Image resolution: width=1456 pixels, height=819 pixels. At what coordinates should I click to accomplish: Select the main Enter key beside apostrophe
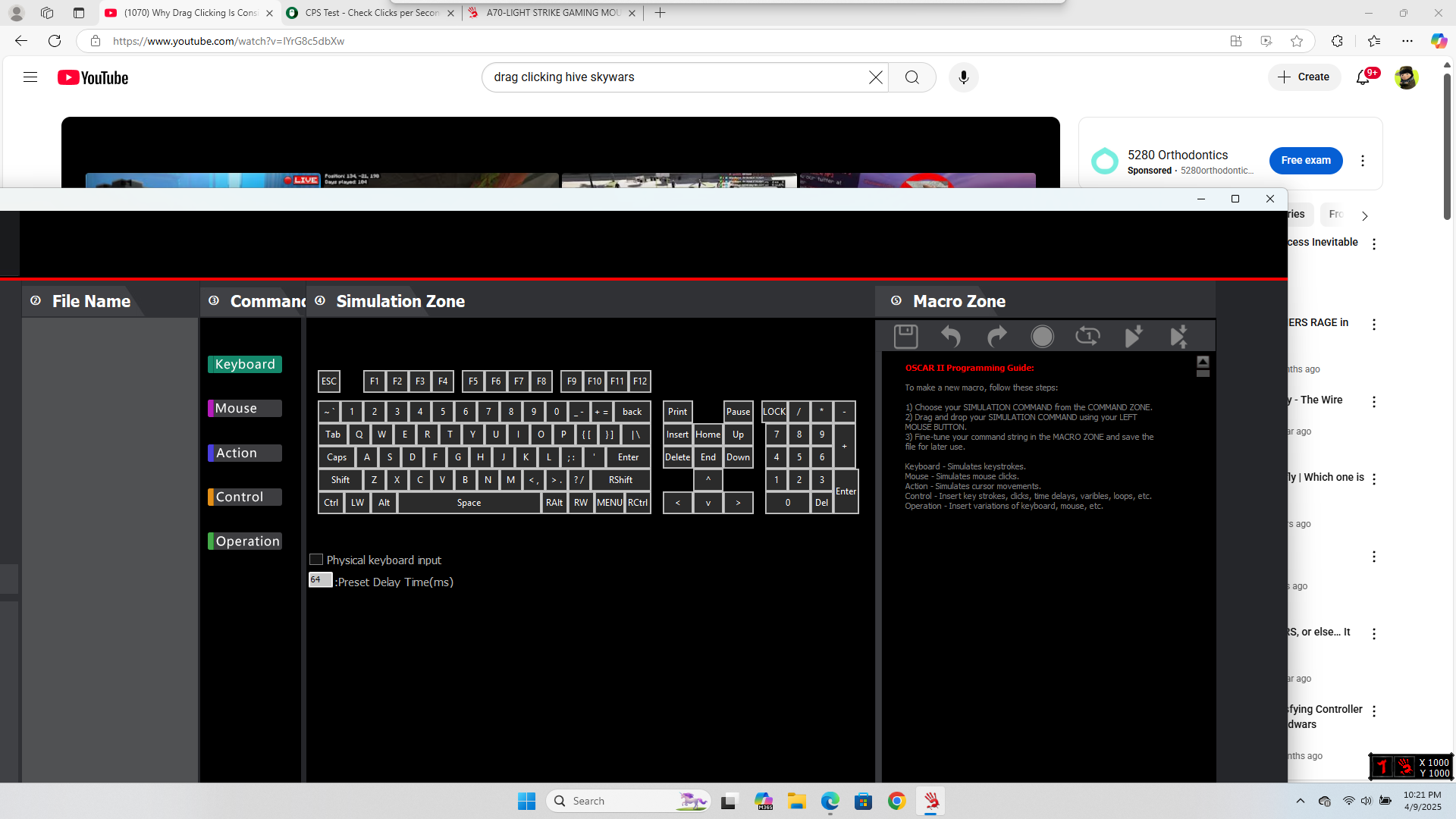[x=628, y=457]
